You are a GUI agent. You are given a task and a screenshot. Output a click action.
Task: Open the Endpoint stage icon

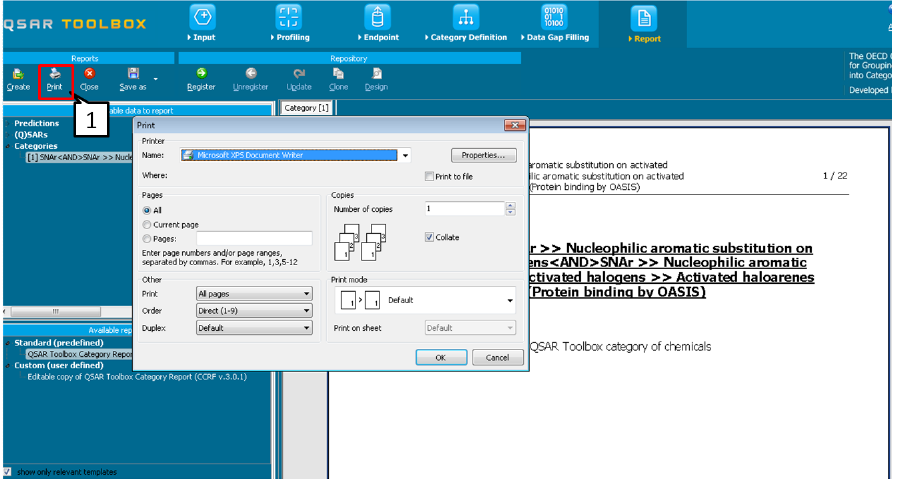[377, 18]
